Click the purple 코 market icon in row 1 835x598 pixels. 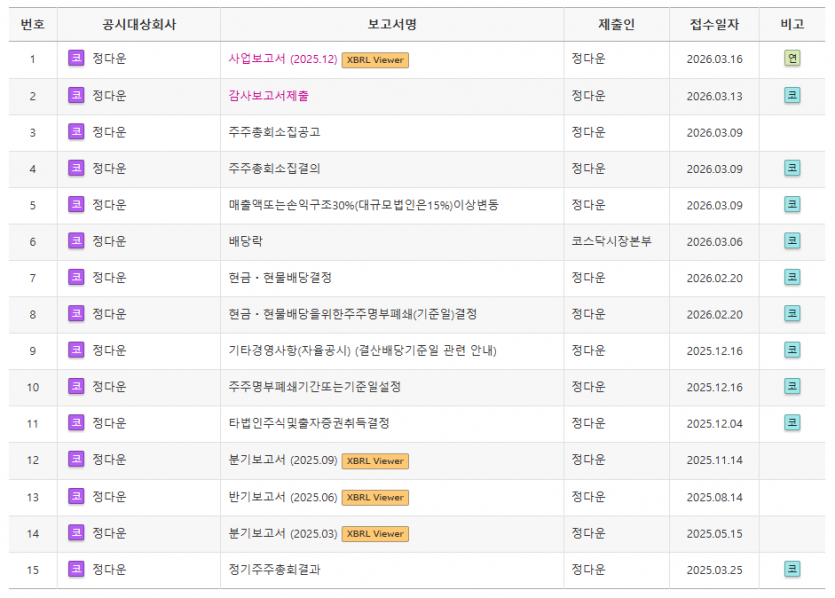(x=76, y=59)
